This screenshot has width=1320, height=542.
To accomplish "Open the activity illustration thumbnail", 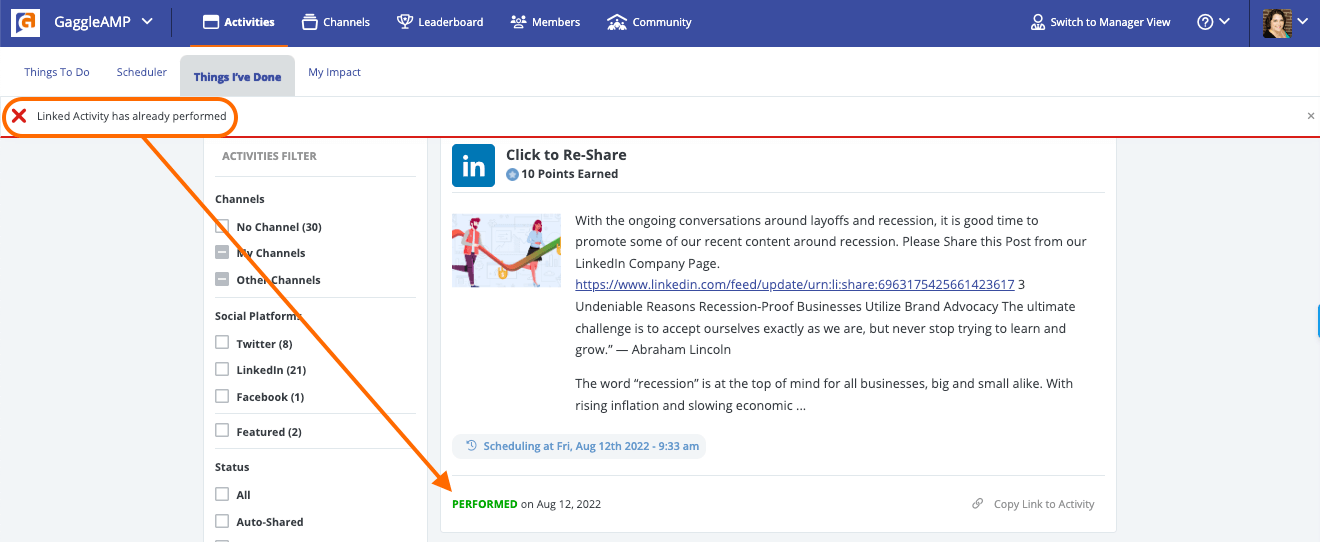I will [x=506, y=251].
